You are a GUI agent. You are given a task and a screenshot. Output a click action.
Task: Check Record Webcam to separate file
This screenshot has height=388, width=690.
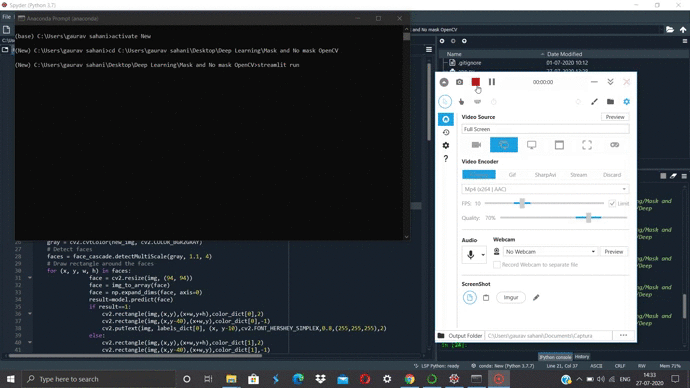point(497,265)
